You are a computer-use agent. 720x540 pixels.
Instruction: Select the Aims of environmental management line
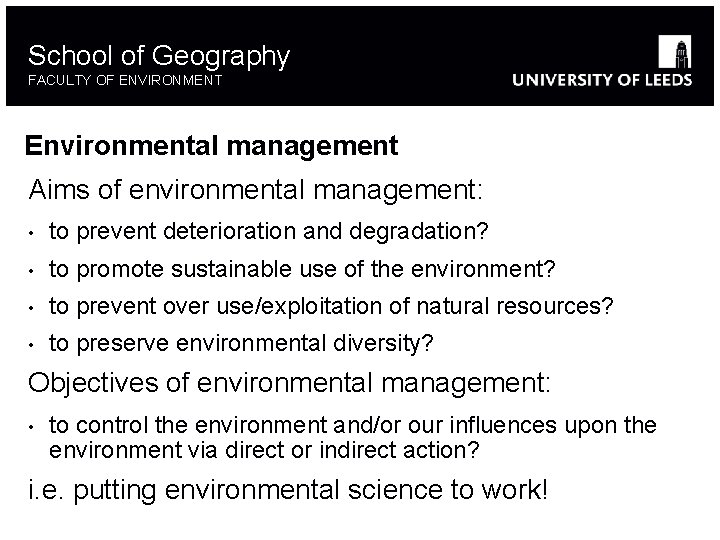point(255,190)
